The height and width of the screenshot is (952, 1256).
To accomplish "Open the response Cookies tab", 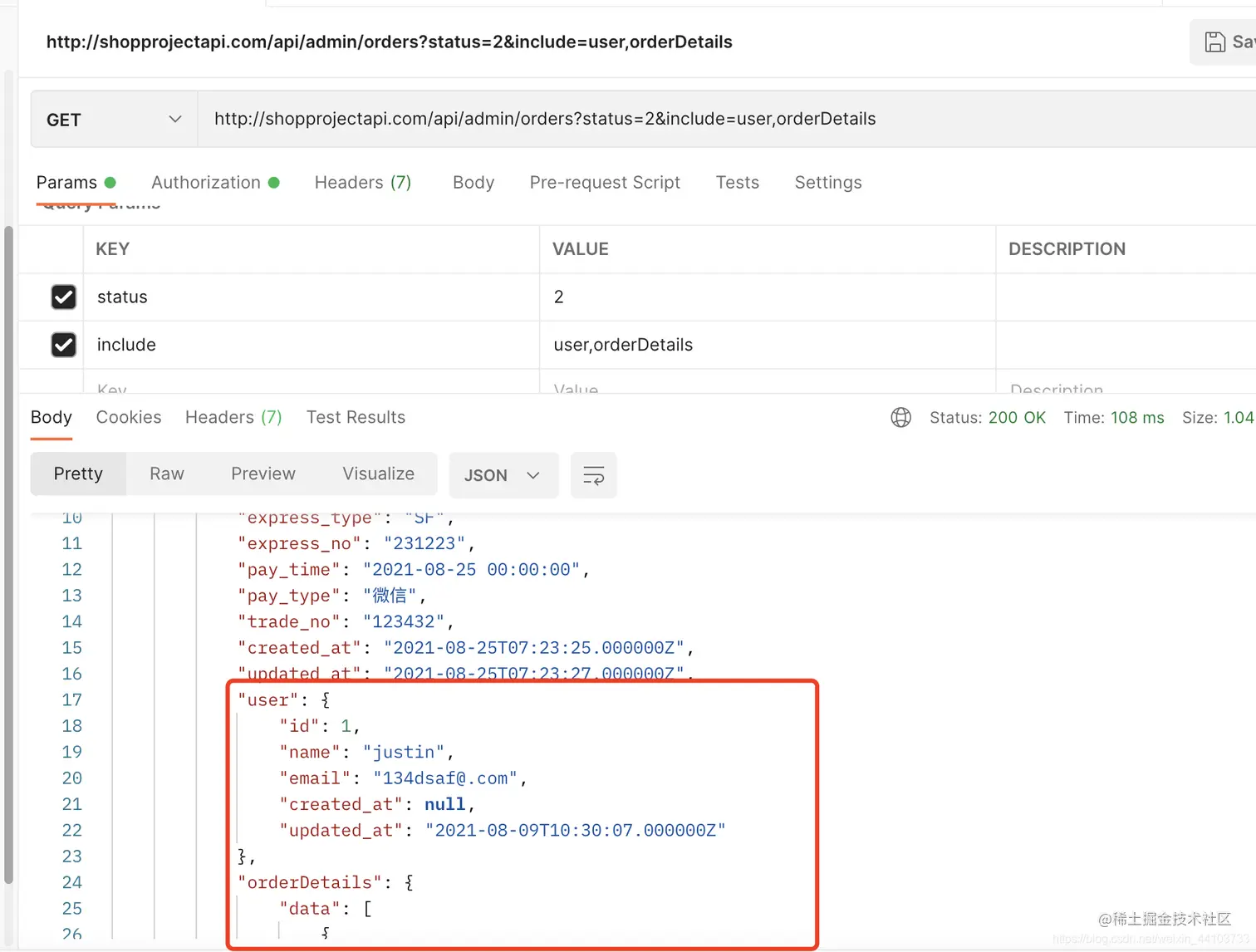I will pyautogui.click(x=129, y=417).
